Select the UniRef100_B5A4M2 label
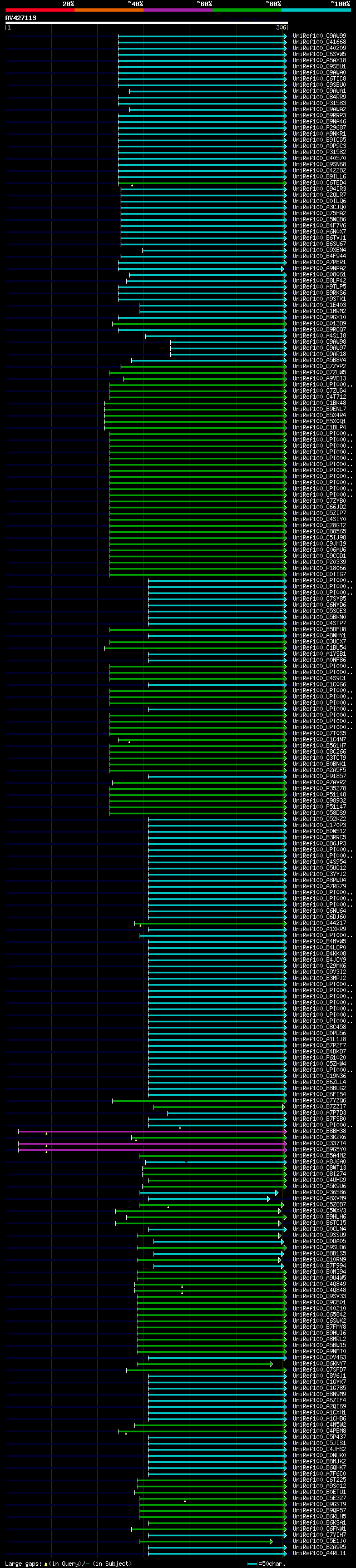Screen dimensions: 356x1568 (x=319, y=1155)
